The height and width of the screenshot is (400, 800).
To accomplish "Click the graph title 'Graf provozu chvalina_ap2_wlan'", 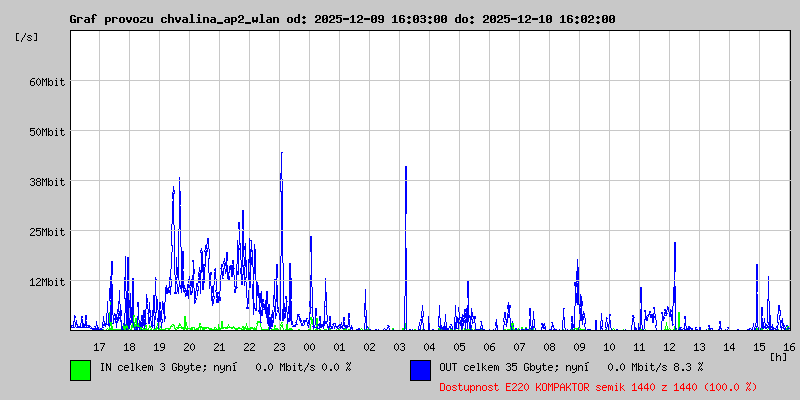I will click(174, 19).
